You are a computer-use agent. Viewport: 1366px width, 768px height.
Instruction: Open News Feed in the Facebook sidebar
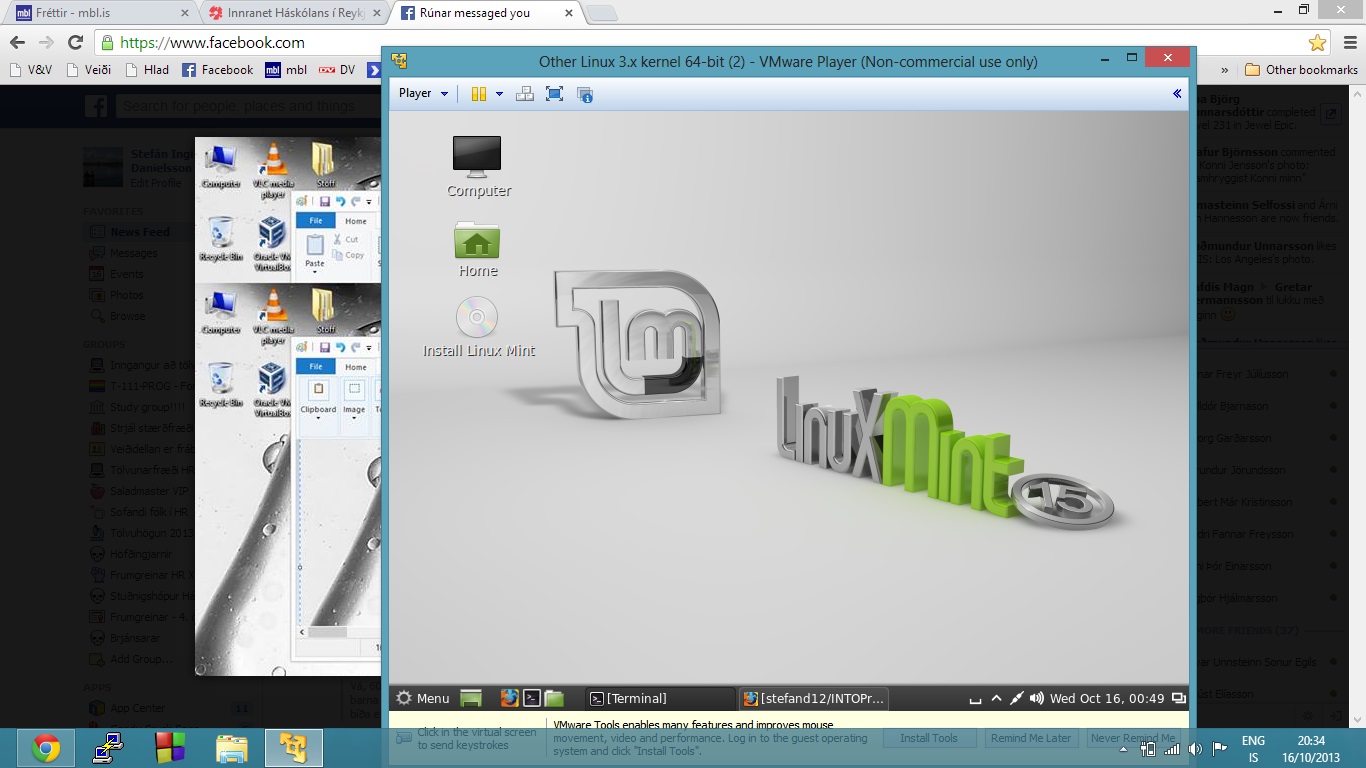tap(139, 232)
